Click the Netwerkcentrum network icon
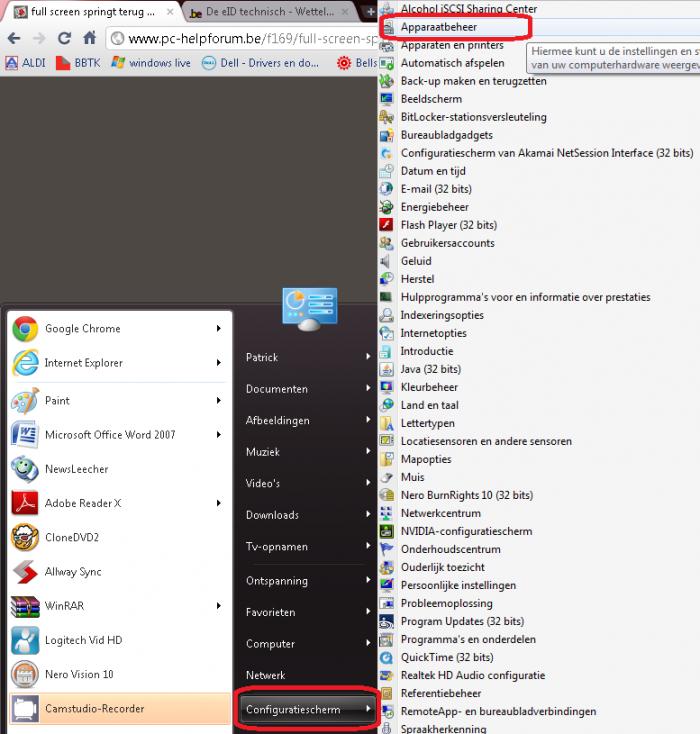The height and width of the screenshot is (734, 700). point(386,513)
